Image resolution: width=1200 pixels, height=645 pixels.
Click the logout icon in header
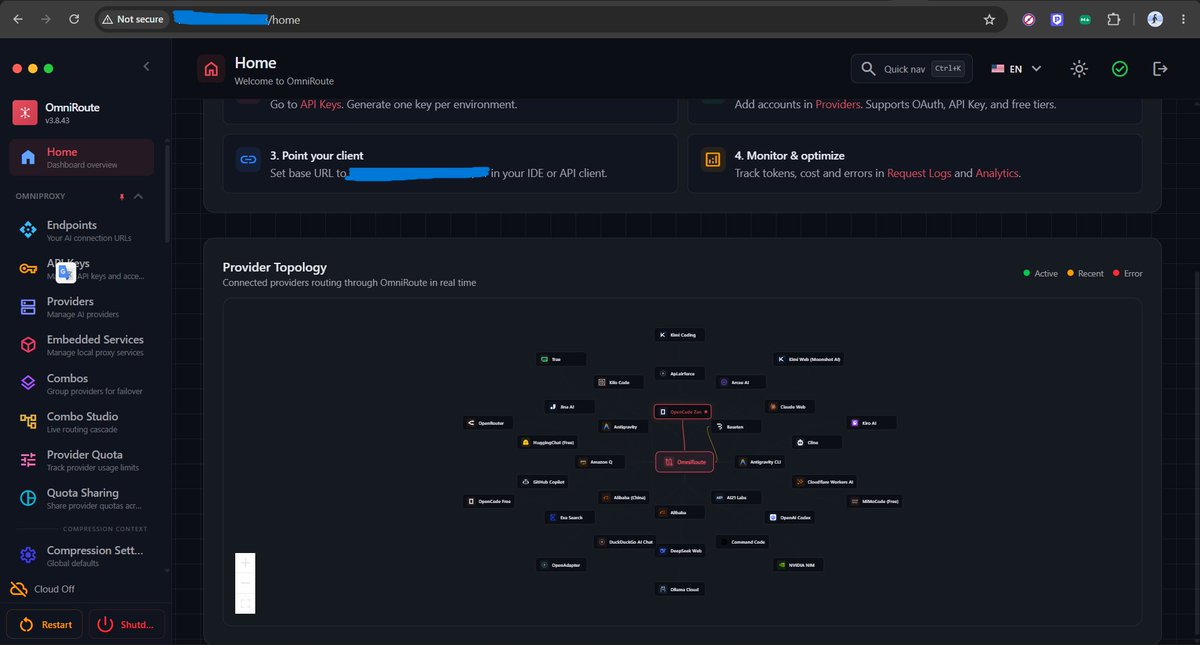pos(1160,69)
